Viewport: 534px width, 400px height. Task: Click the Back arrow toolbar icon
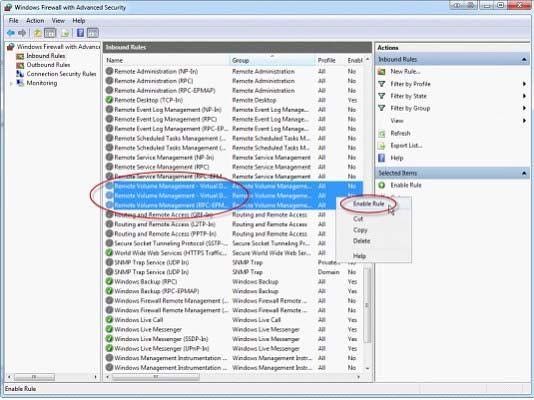coord(11,33)
